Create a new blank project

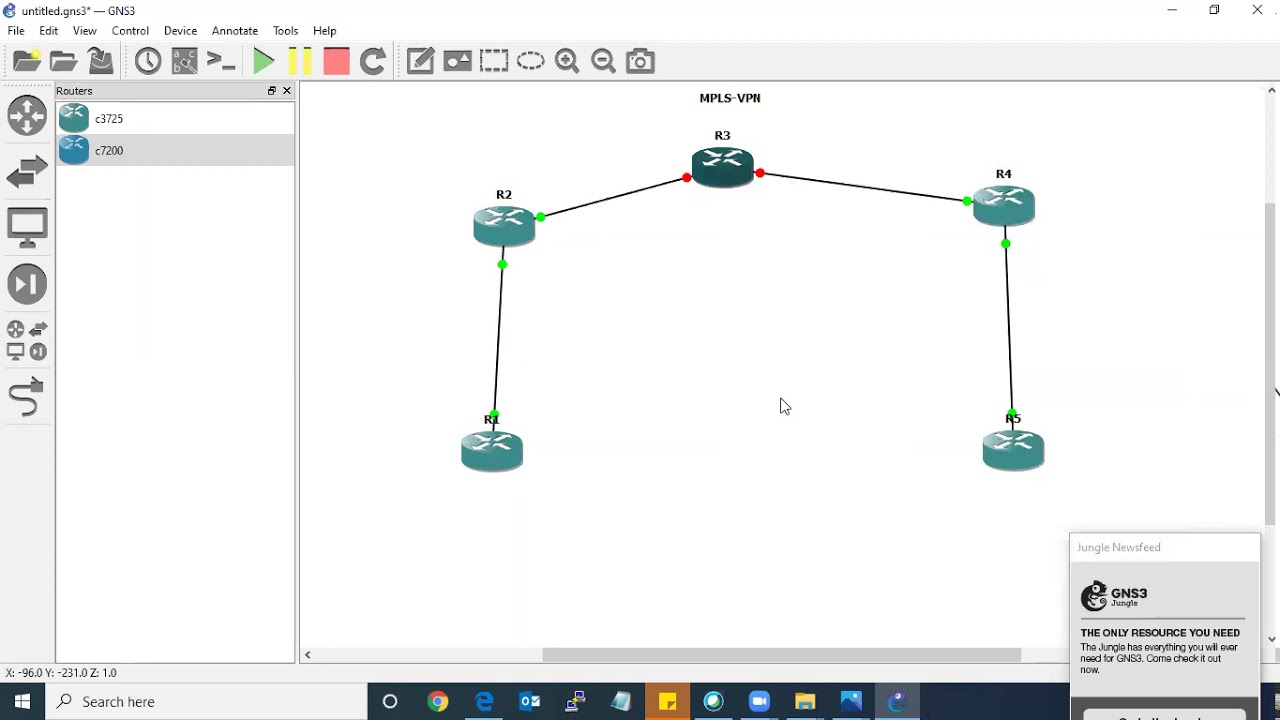point(27,62)
